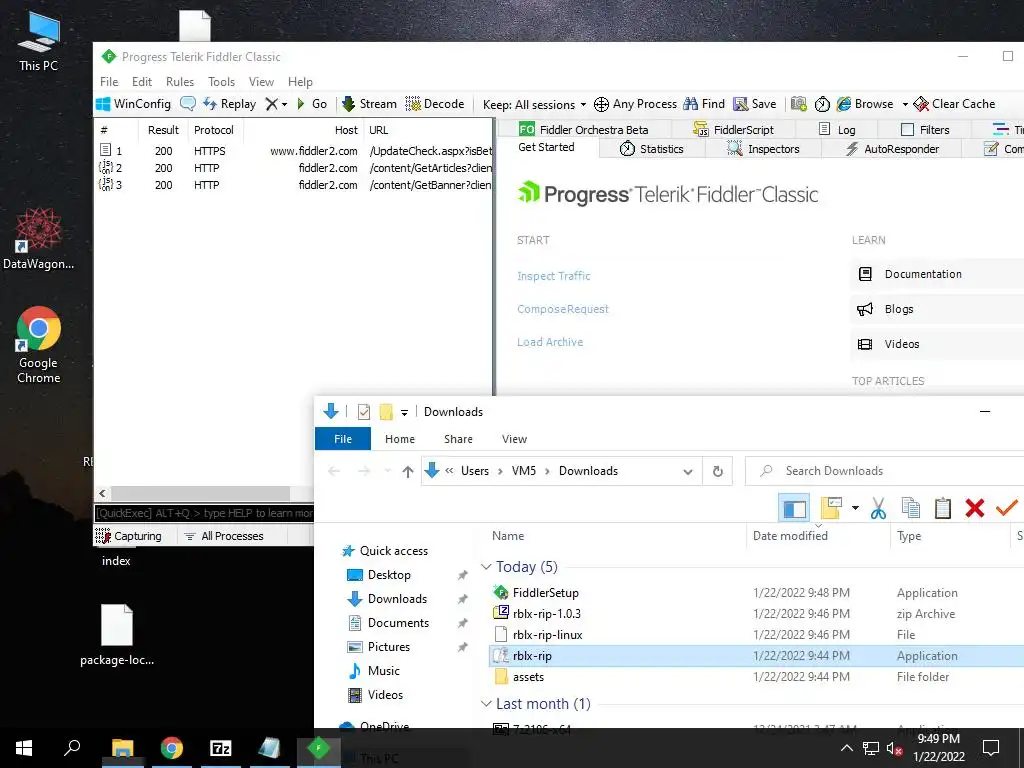Click Load Archive link
This screenshot has height=768, width=1024.
[x=550, y=342]
